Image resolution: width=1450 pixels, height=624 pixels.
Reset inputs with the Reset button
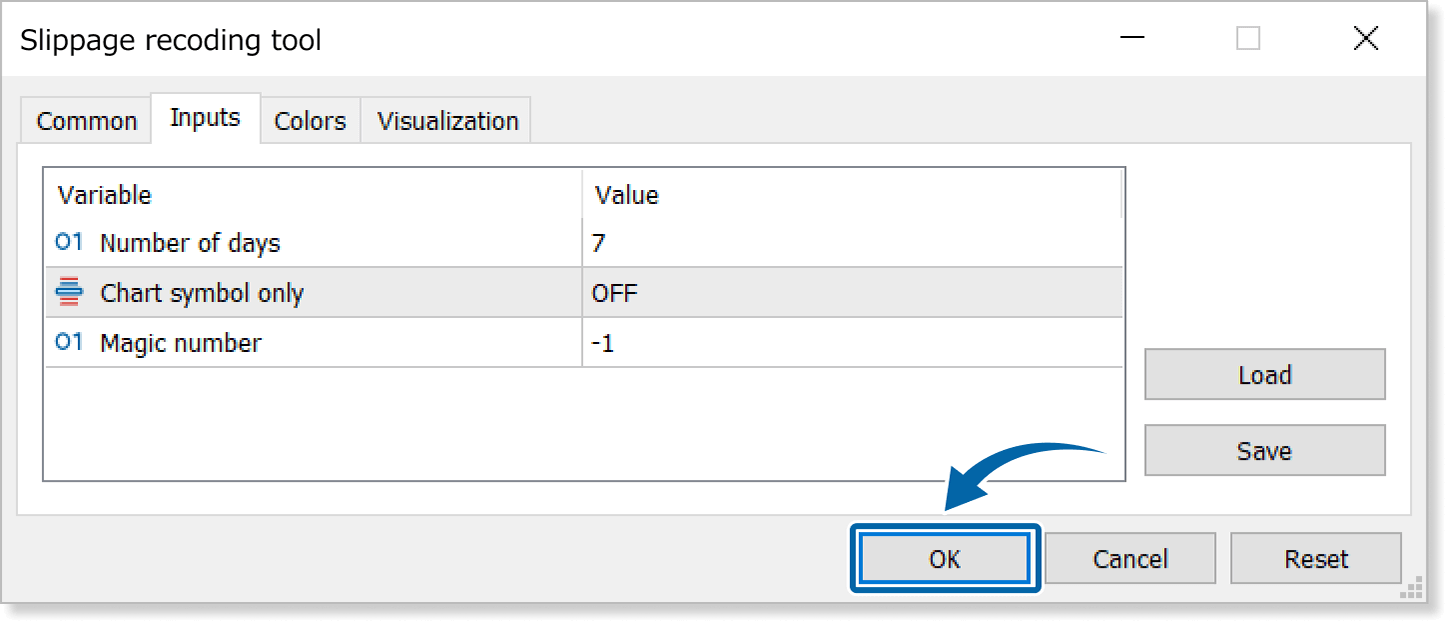coord(1316,558)
